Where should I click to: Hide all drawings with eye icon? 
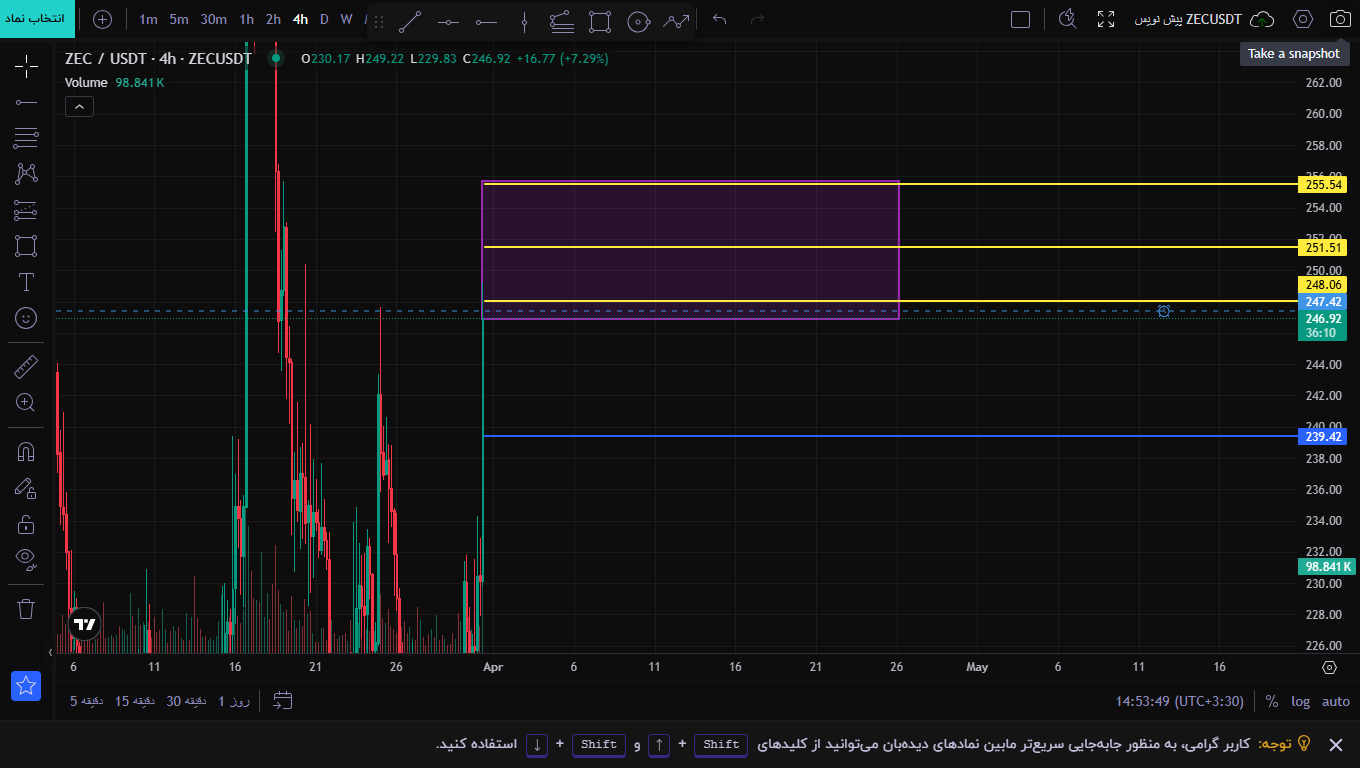tap(26, 558)
